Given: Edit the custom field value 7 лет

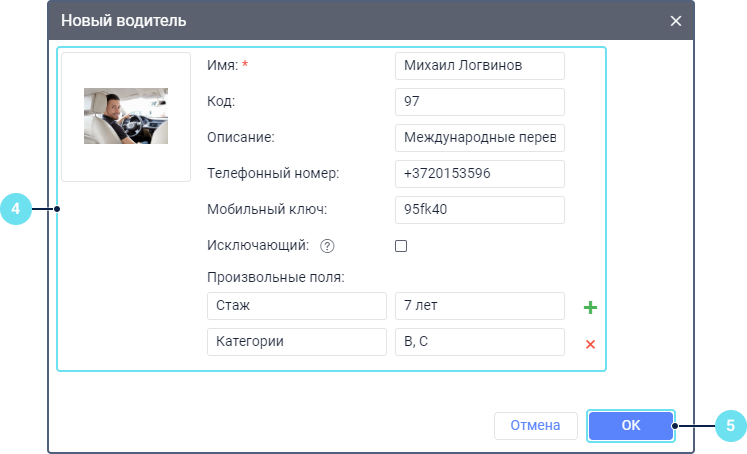Looking at the screenshot, I should 480,306.
